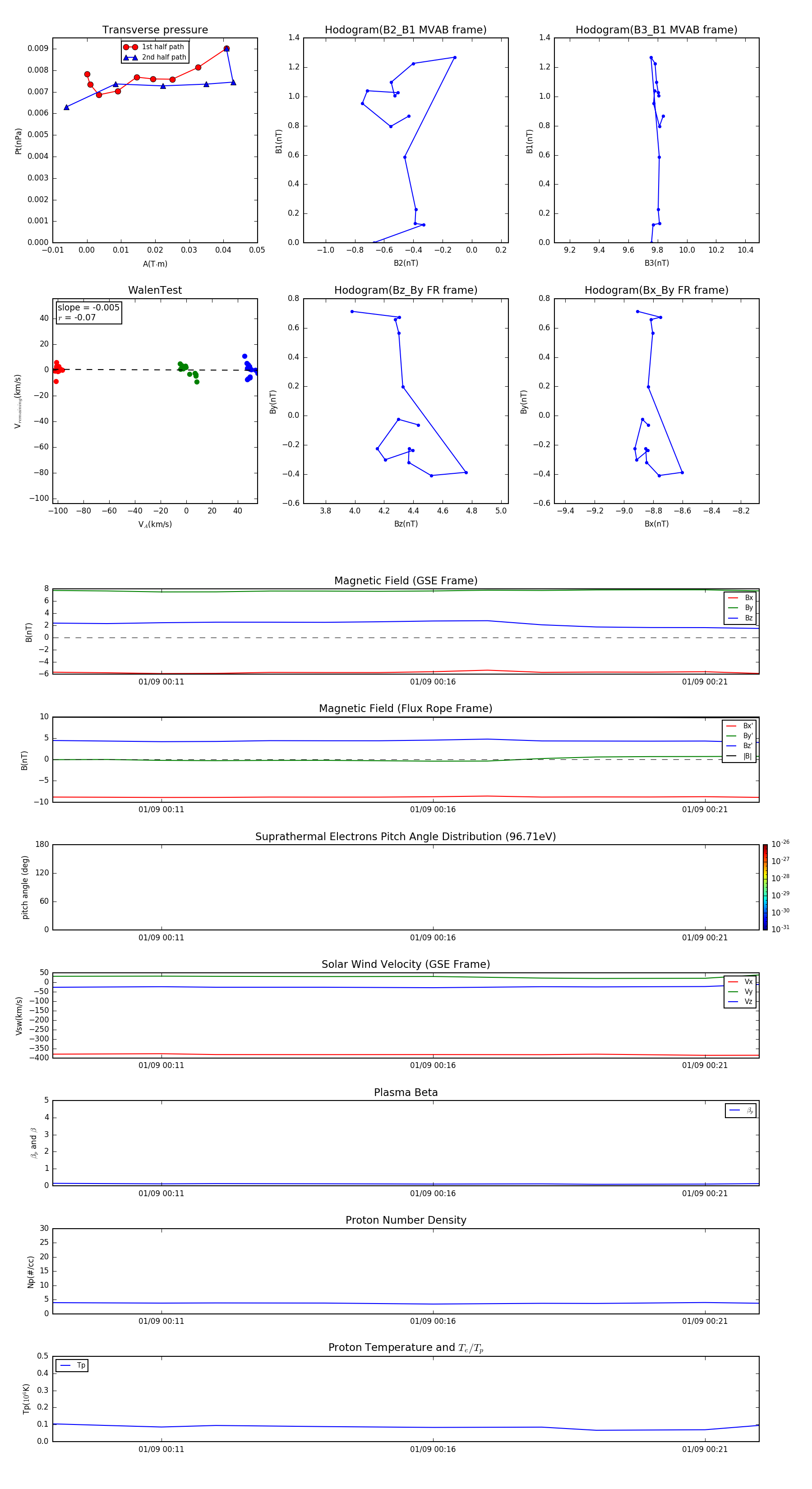Click the 'Np(#/cc)' axis label

(31, 1272)
